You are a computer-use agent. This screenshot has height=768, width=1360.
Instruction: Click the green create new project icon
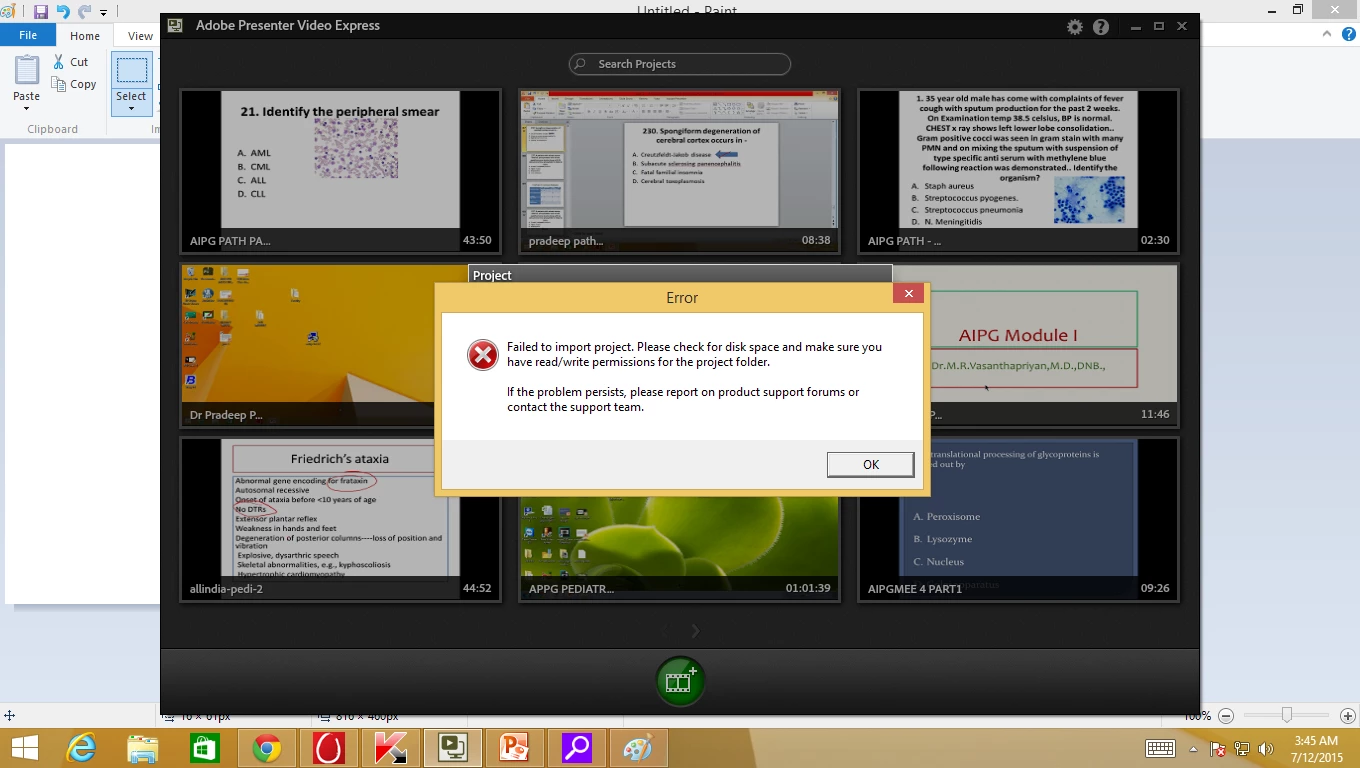(680, 681)
